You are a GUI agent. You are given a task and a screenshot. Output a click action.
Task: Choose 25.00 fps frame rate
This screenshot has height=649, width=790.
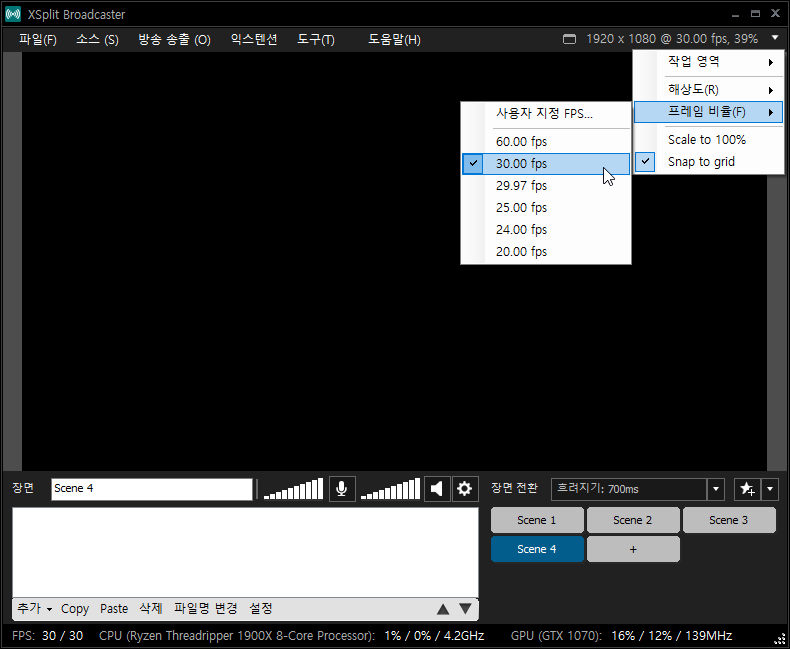pyautogui.click(x=546, y=208)
